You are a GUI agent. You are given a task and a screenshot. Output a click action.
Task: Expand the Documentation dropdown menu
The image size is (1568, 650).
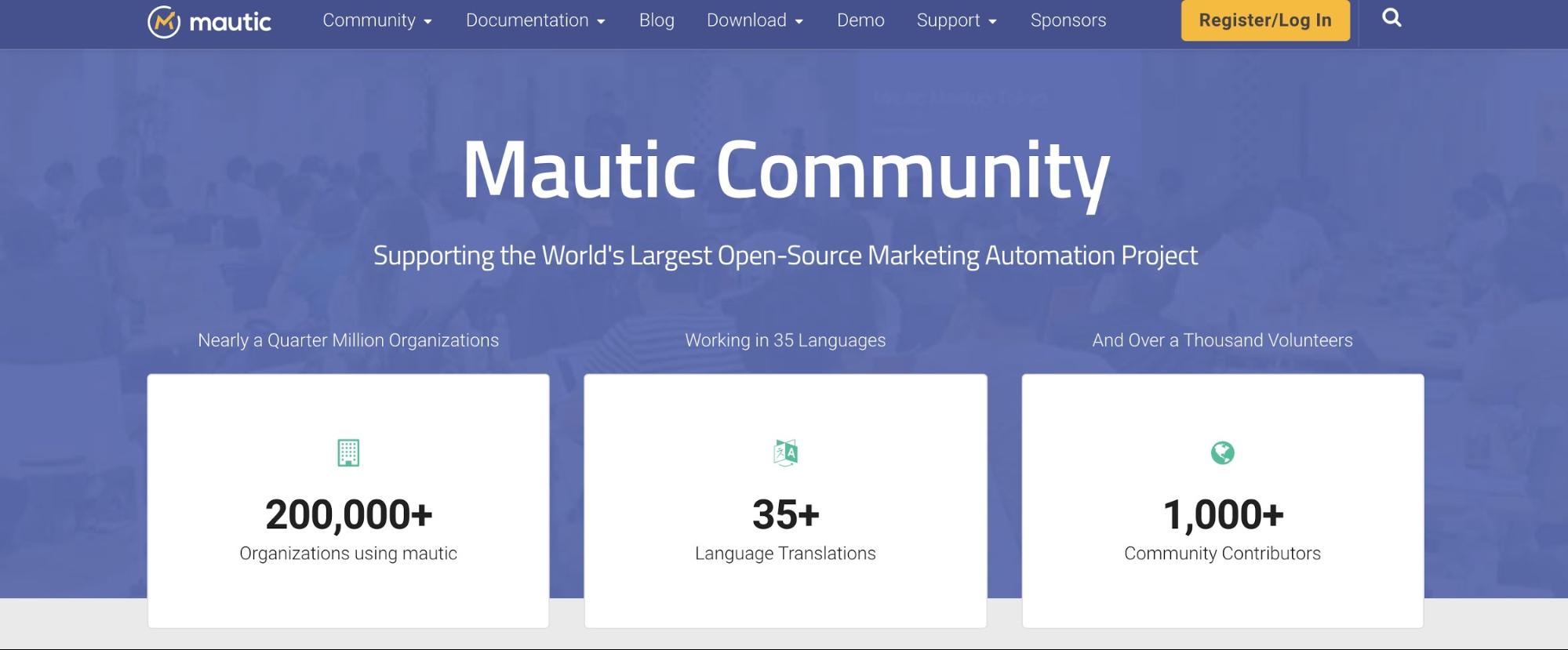pyautogui.click(x=536, y=20)
